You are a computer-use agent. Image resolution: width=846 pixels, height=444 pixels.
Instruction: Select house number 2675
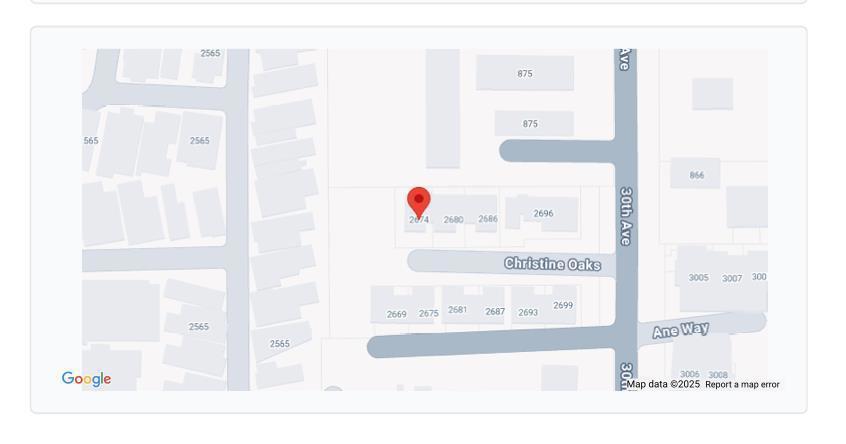pos(429,313)
